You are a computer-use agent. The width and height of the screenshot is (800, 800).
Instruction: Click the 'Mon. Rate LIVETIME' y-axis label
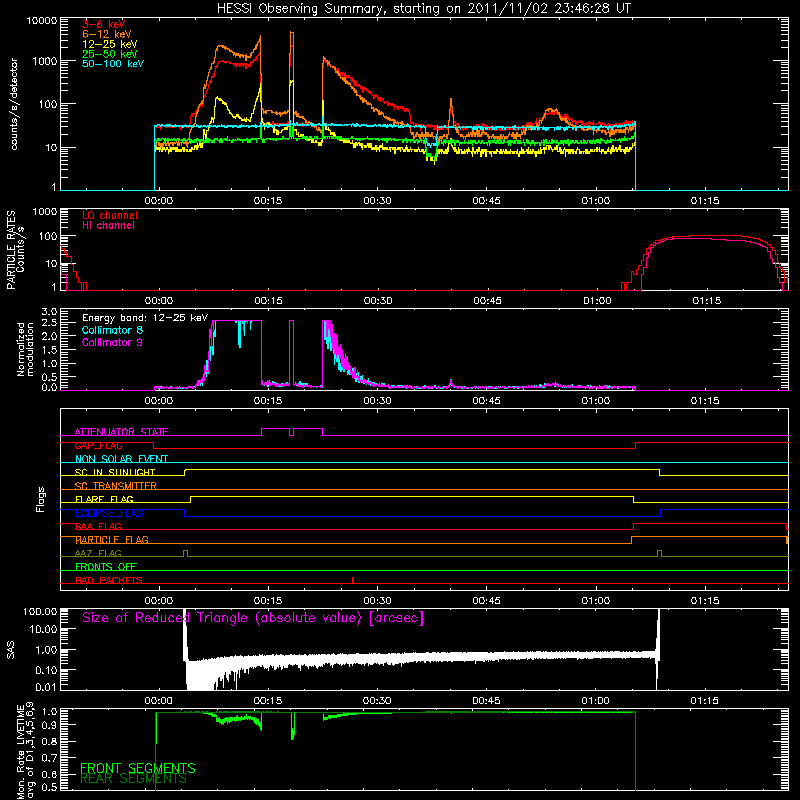click(21, 752)
